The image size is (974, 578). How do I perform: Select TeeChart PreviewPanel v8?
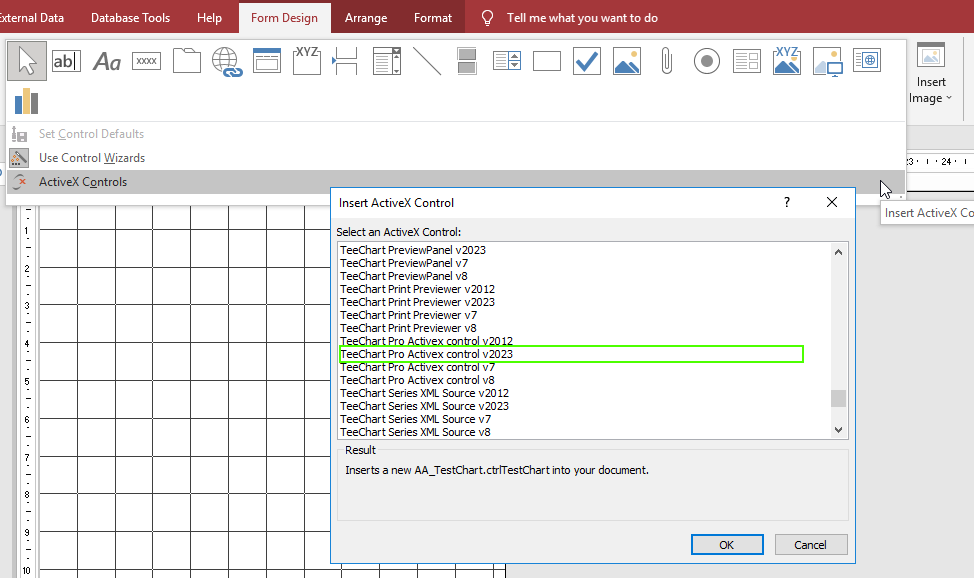(x=404, y=276)
